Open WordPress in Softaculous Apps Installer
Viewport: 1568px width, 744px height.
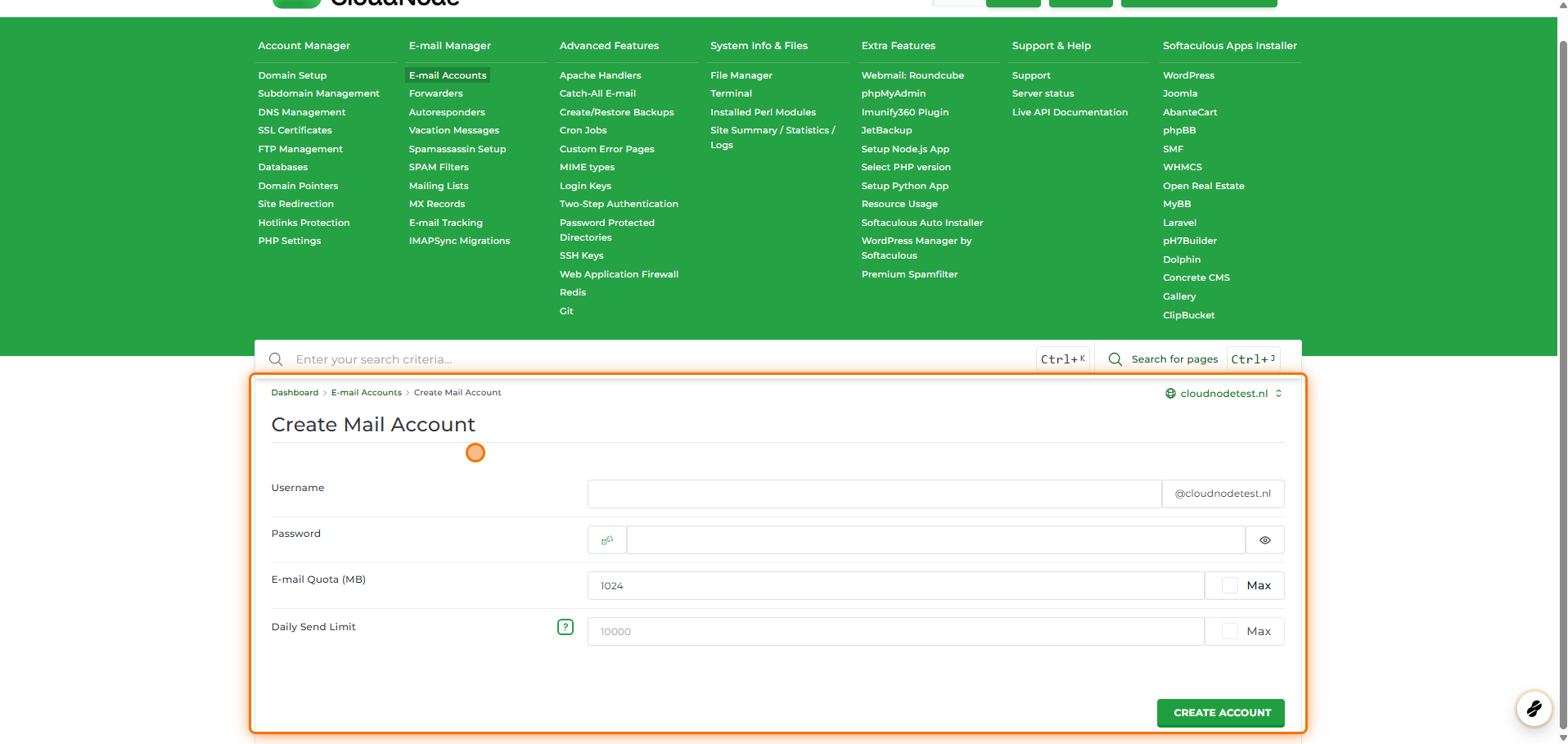point(1188,75)
